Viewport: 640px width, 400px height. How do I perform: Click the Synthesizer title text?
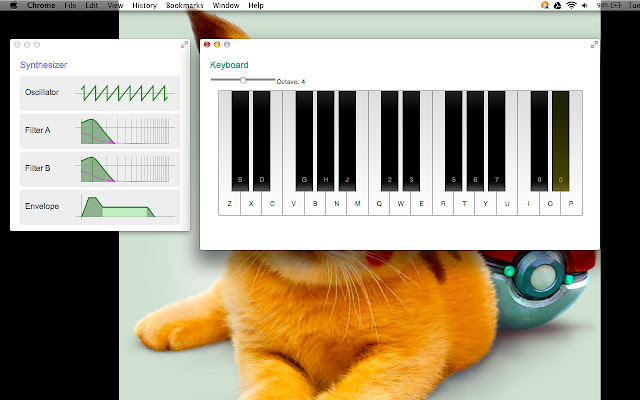pos(44,65)
